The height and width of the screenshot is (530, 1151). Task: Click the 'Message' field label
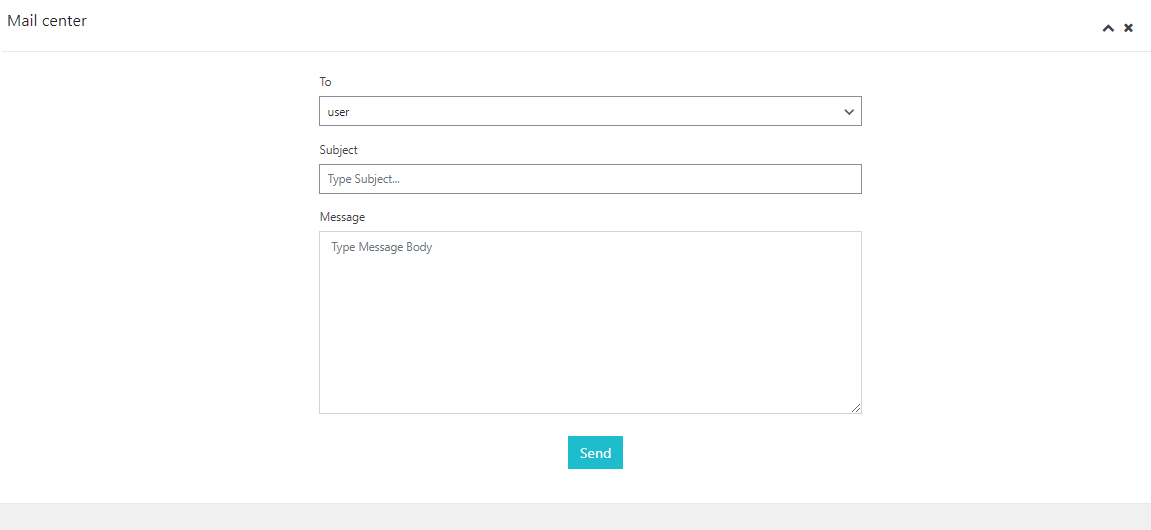pyautogui.click(x=342, y=217)
